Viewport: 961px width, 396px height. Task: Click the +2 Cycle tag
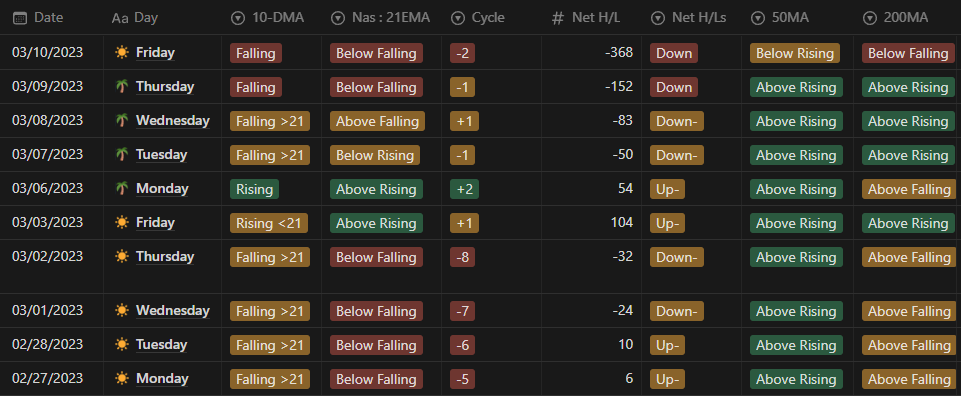pyautogui.click(x=464, y=189)
